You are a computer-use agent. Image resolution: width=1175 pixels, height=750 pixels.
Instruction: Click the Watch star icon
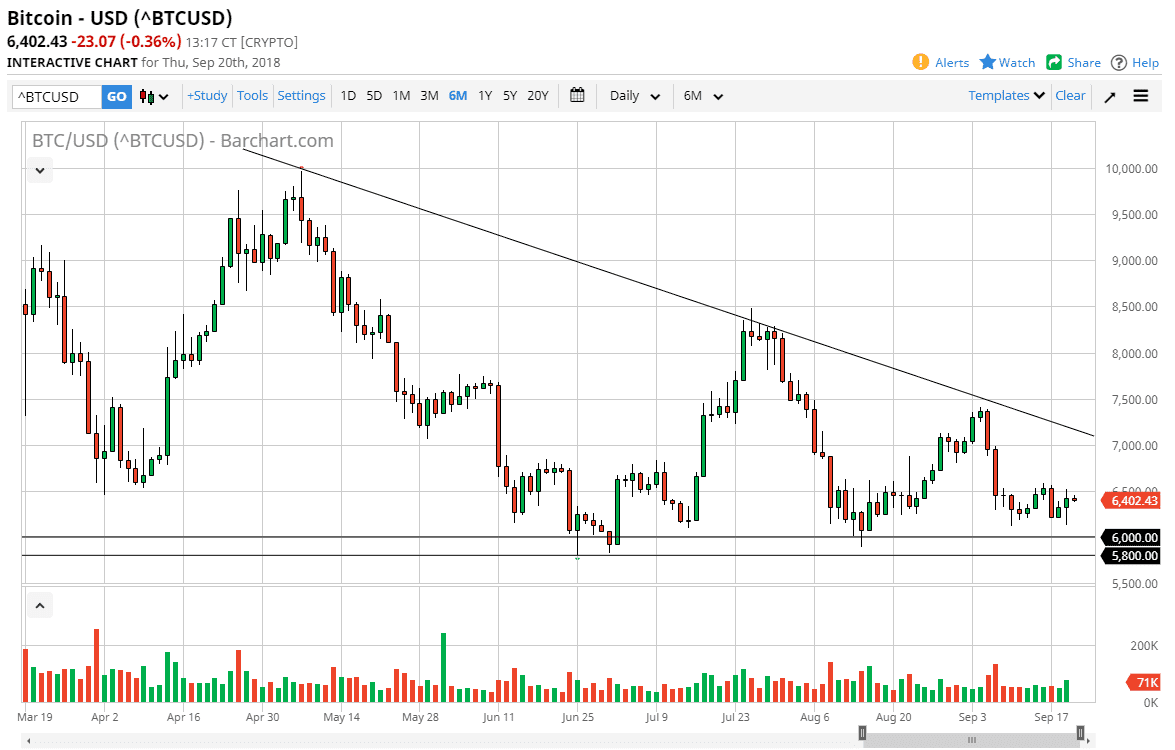click(988, 62)
